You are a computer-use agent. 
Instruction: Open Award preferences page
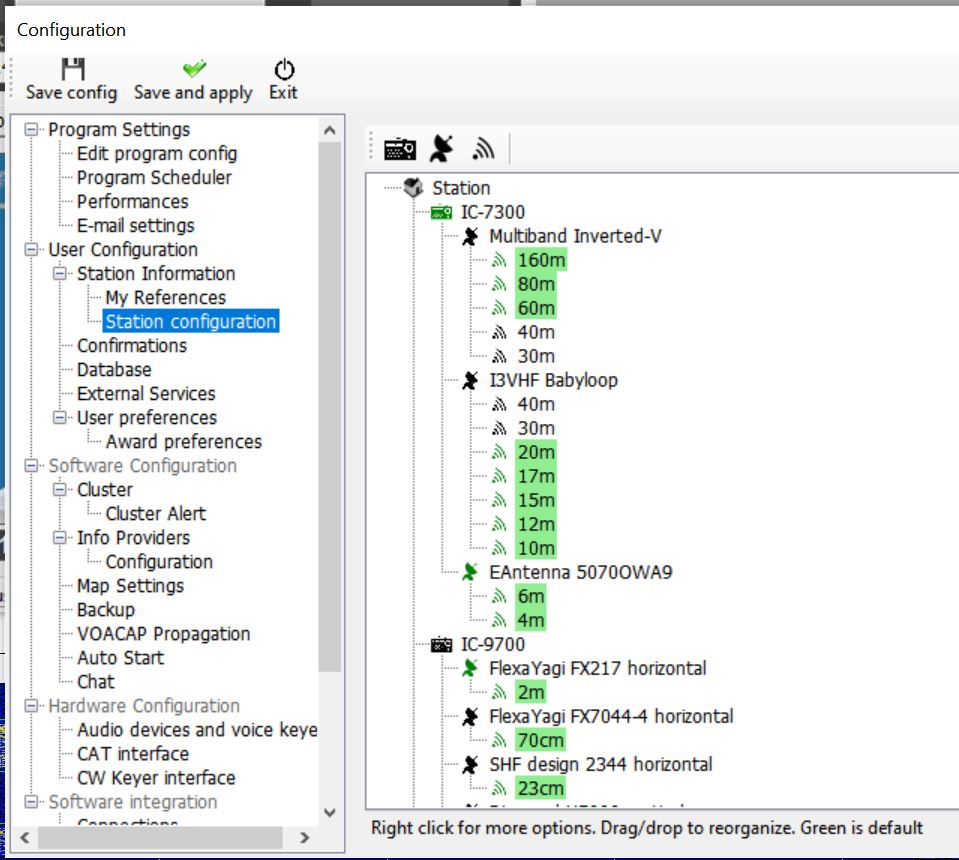(x=183, y=442)
